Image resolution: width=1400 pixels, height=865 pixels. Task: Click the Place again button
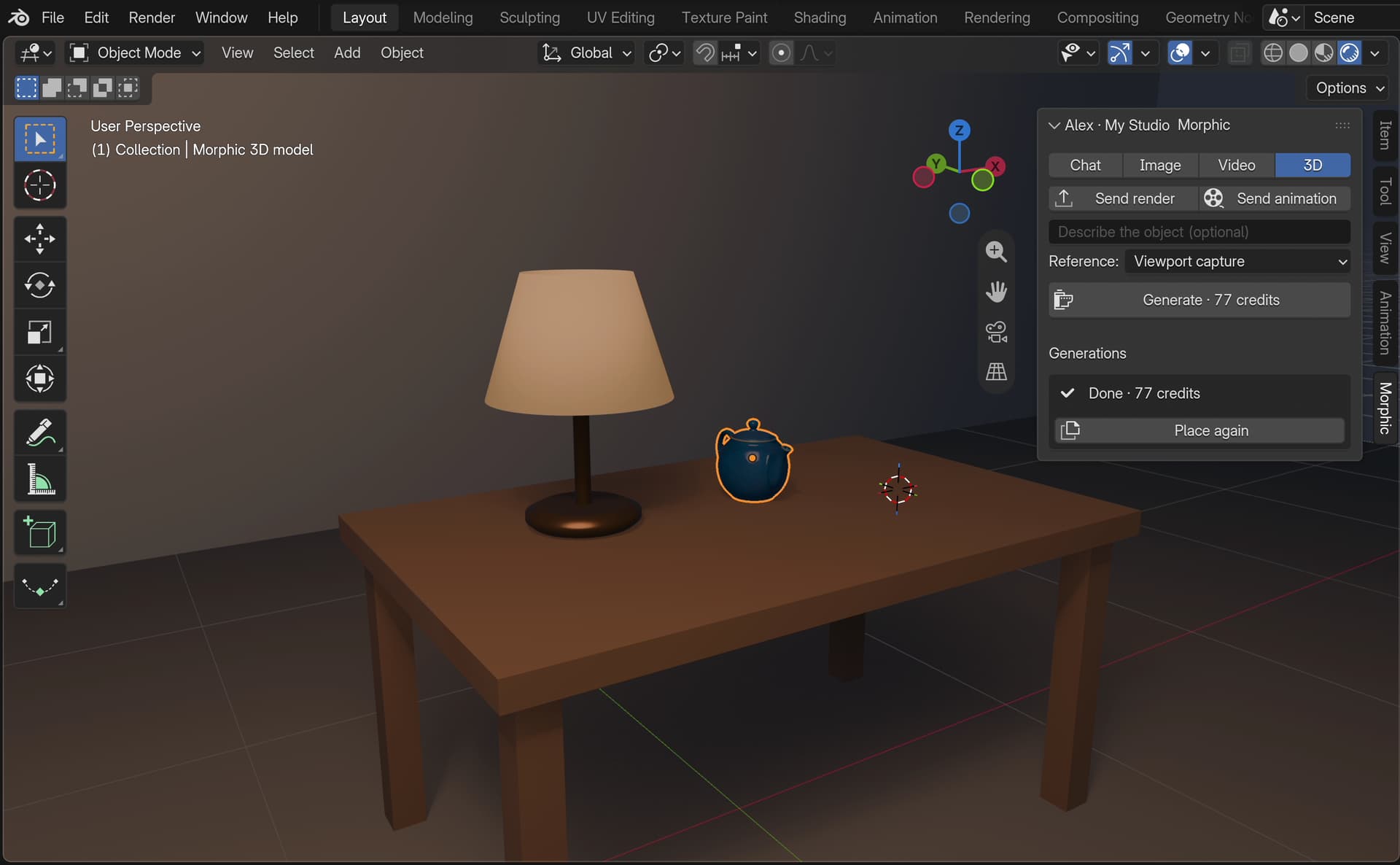coord(1199,430)
